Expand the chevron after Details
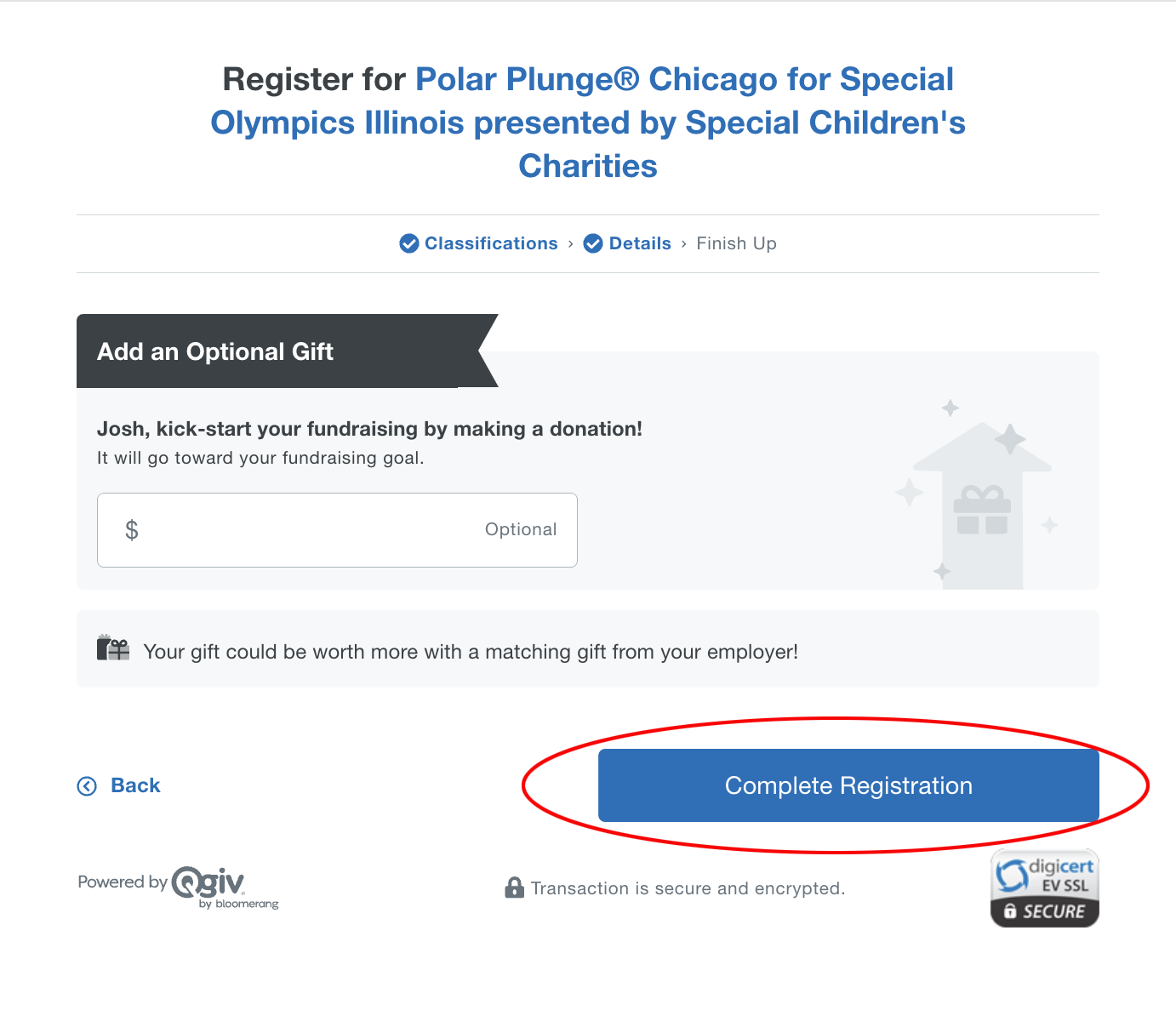1176x1016 pixels. 683,243
